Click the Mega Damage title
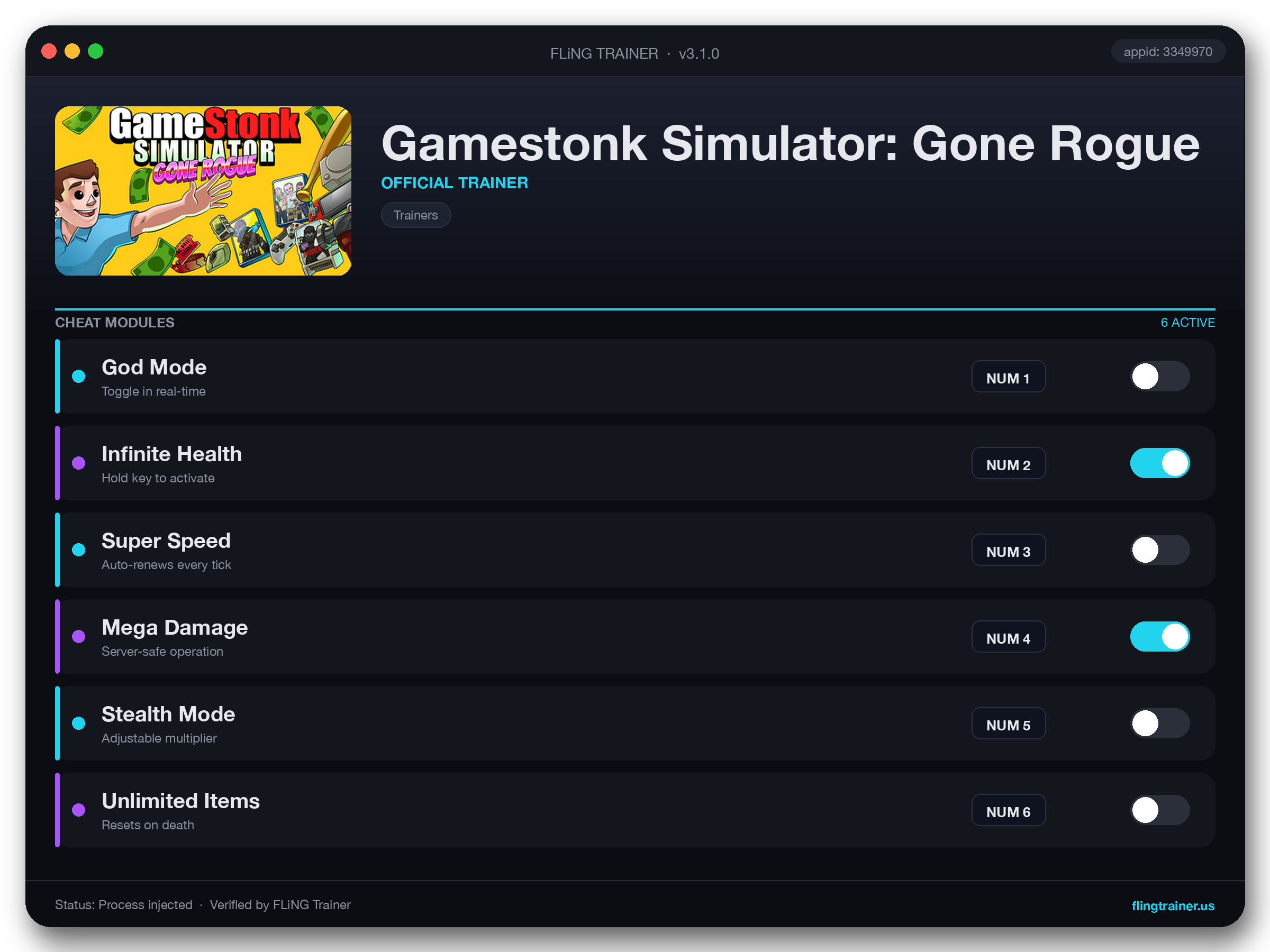This screenshot has width=1270, height=952. pyautogui.click(x=175, y=627)
